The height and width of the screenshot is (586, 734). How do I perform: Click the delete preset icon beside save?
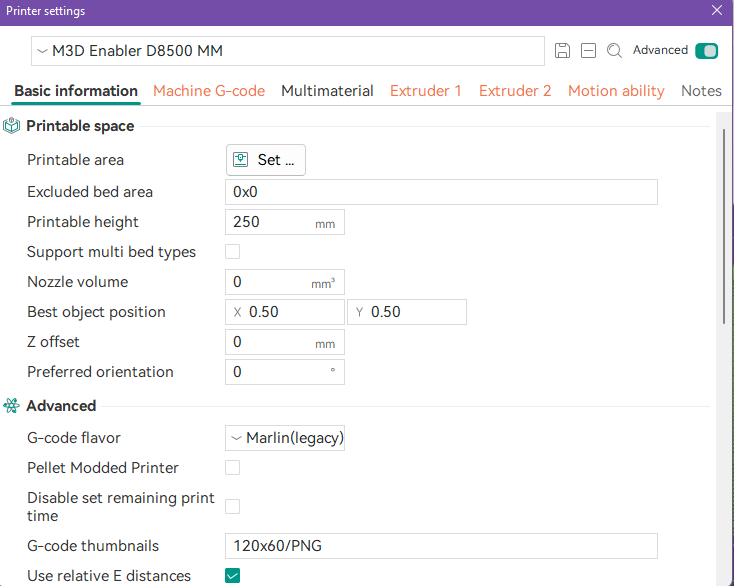point(588,51)
